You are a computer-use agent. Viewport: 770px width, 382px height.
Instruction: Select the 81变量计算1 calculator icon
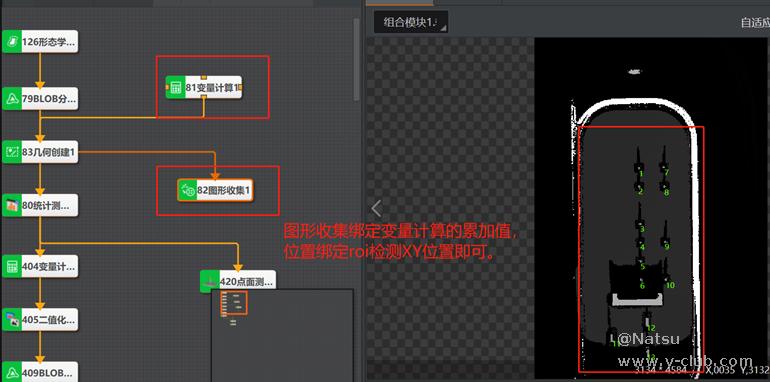point(175,87)
